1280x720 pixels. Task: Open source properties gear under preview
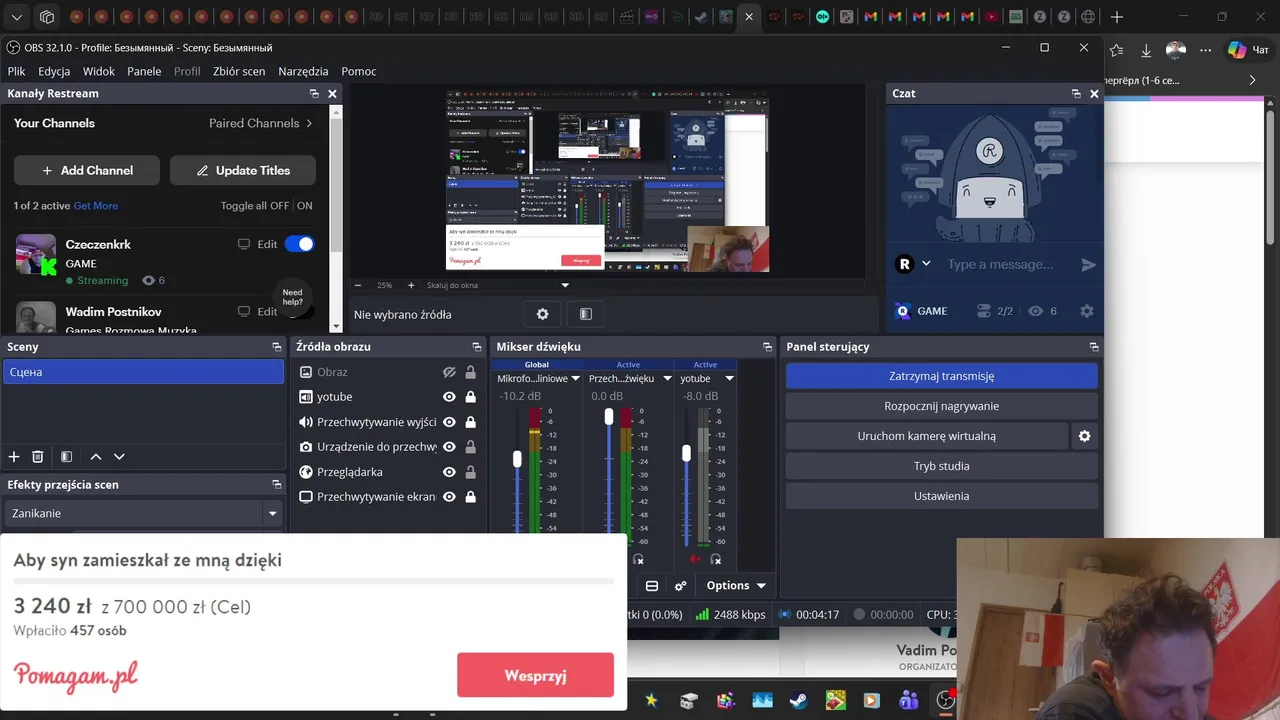pyautogui.click(x=542, y=314)
